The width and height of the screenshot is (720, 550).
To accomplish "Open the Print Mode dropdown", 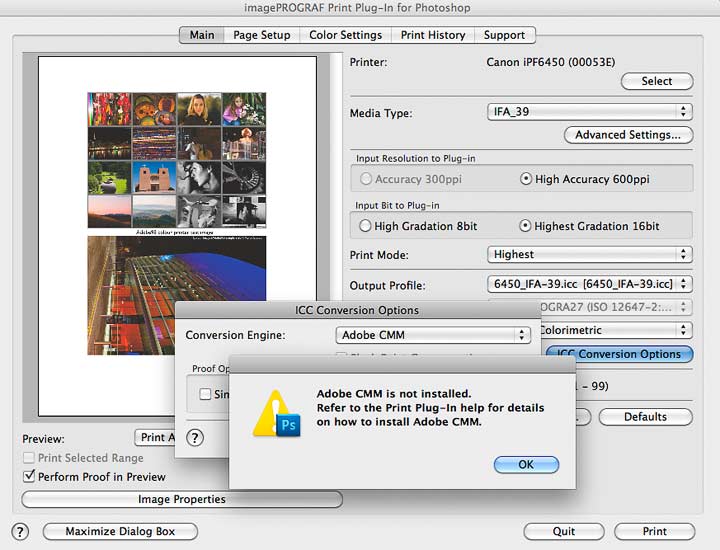I will pos(590,254).
